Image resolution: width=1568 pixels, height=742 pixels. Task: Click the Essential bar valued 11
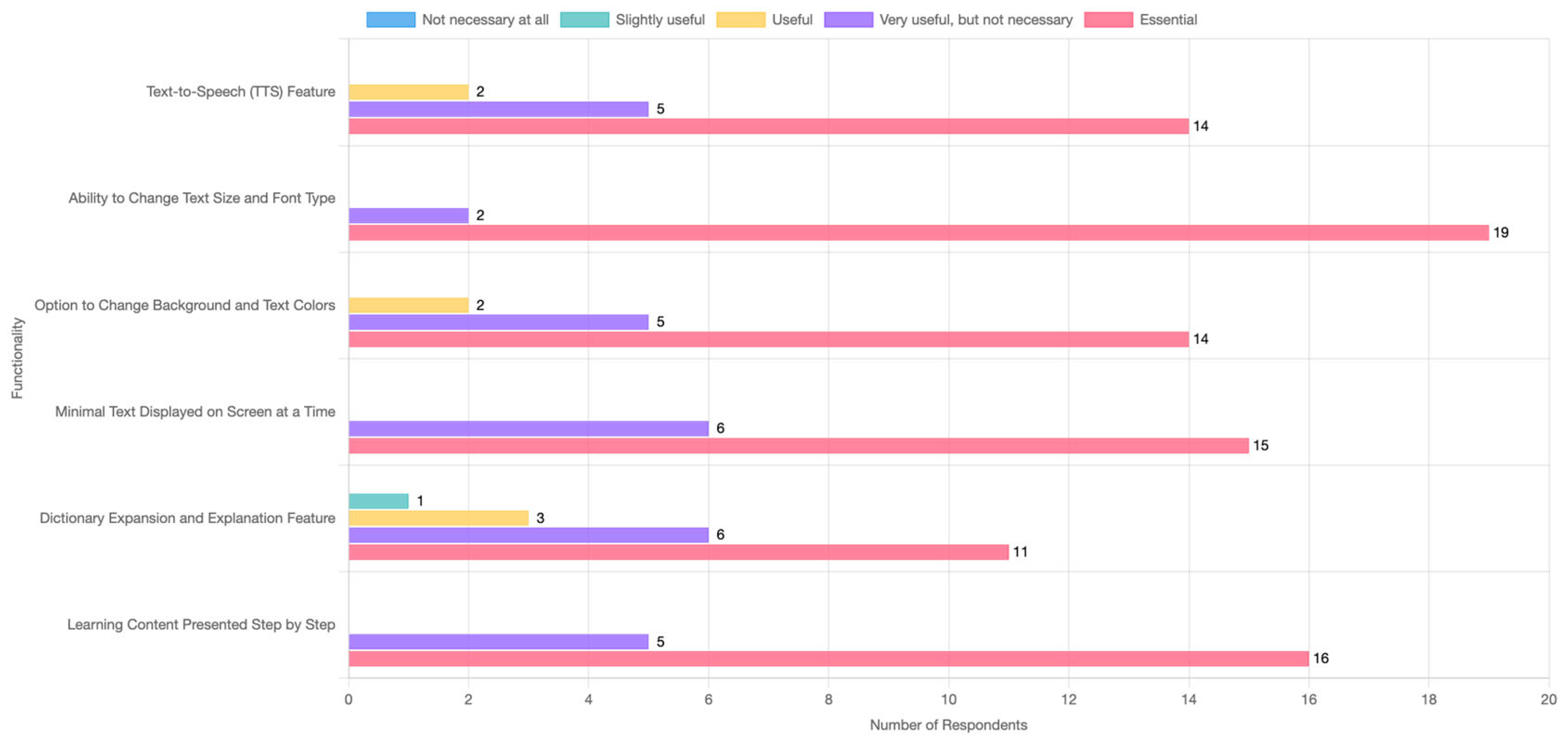click(x=678, y=552)
